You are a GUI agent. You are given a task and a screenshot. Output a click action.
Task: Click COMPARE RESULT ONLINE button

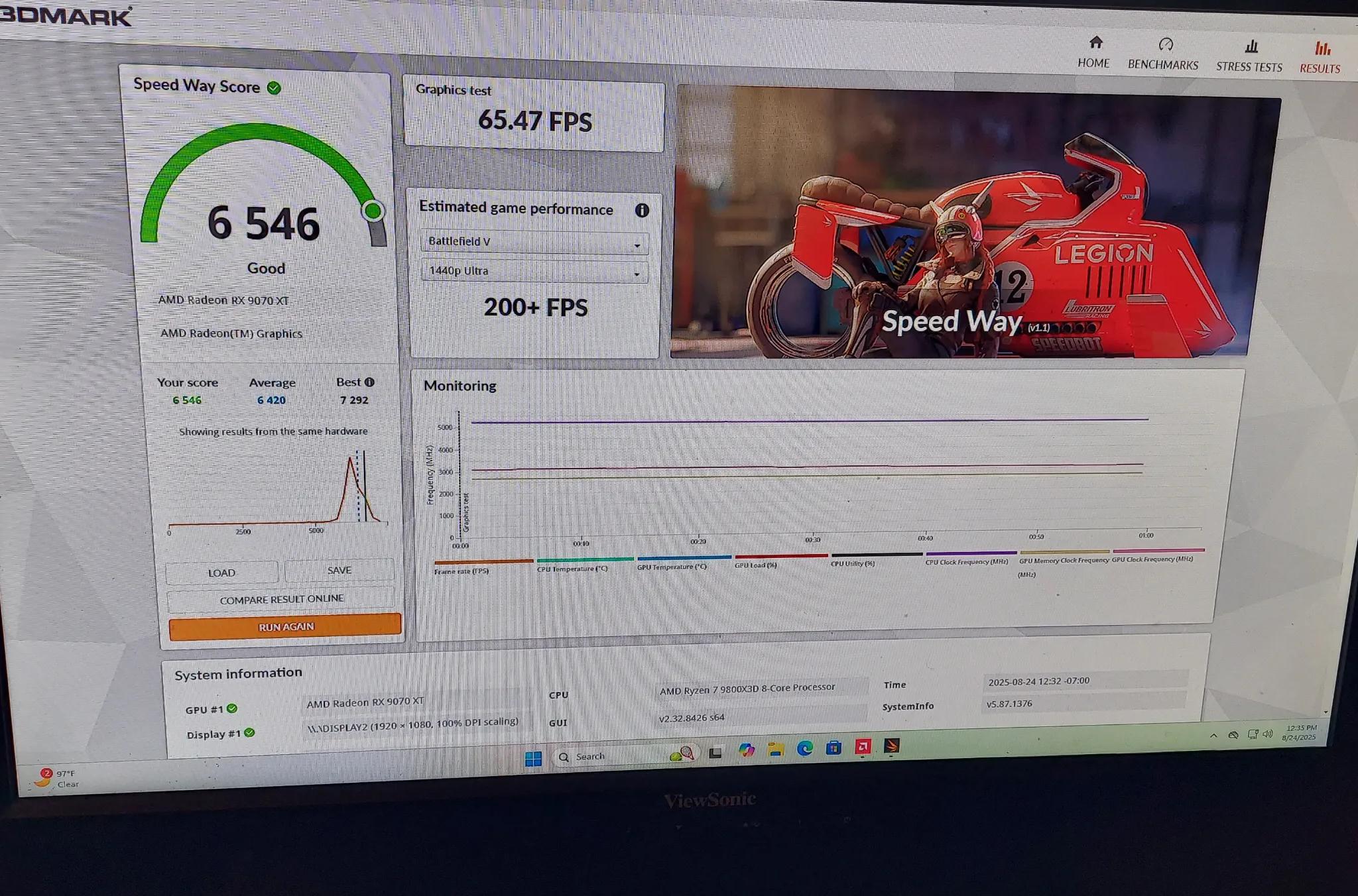click(x=281, y=599)
